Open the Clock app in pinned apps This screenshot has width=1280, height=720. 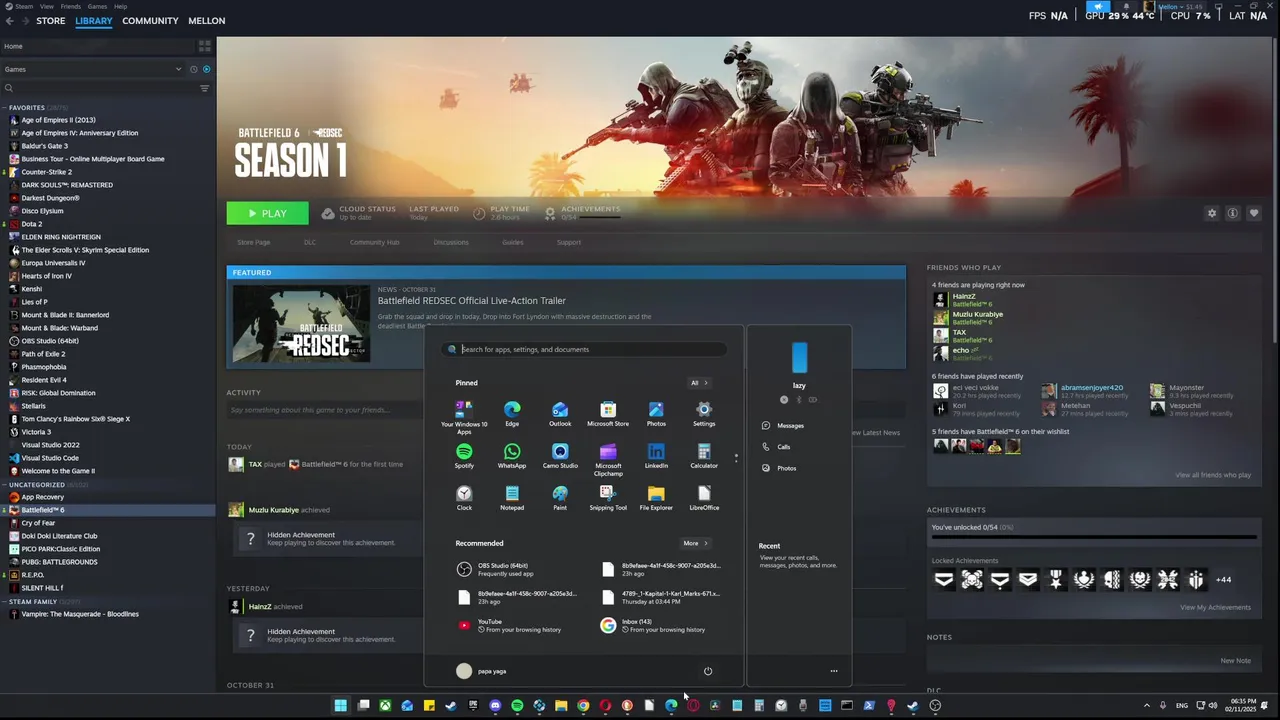(464, 497)
